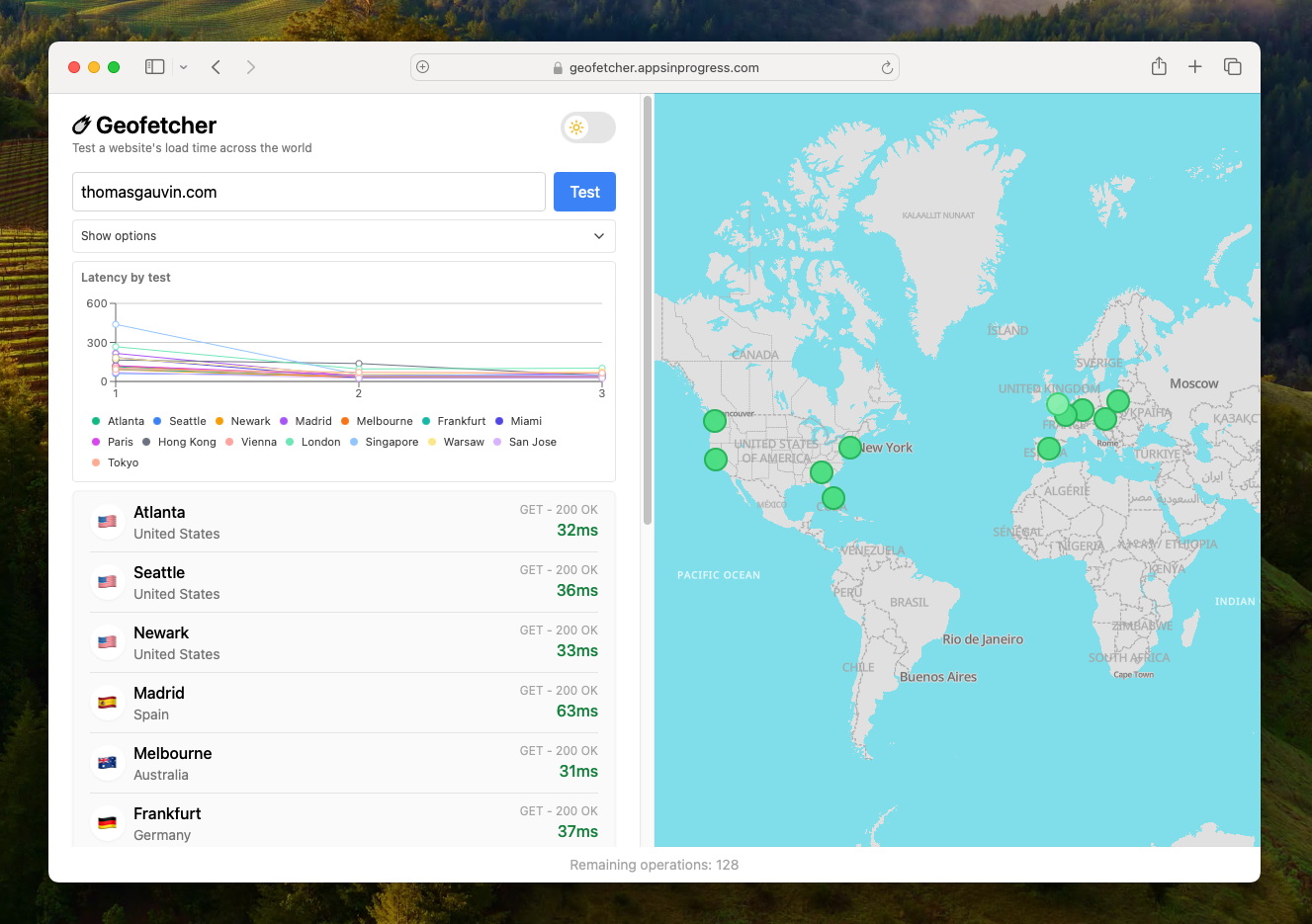The height and width of the screenshot is (924, 1312).
Task: Toggle the Atlanta series in the chart legend
Action: (x=119, y=421)
